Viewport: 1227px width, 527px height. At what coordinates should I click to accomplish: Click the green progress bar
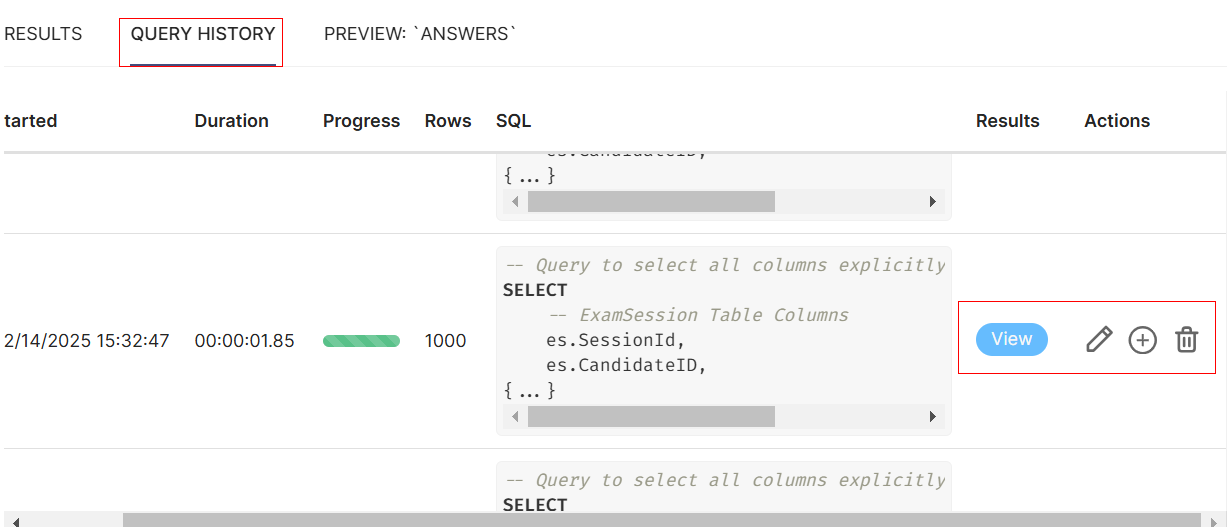tap(361, 341)
